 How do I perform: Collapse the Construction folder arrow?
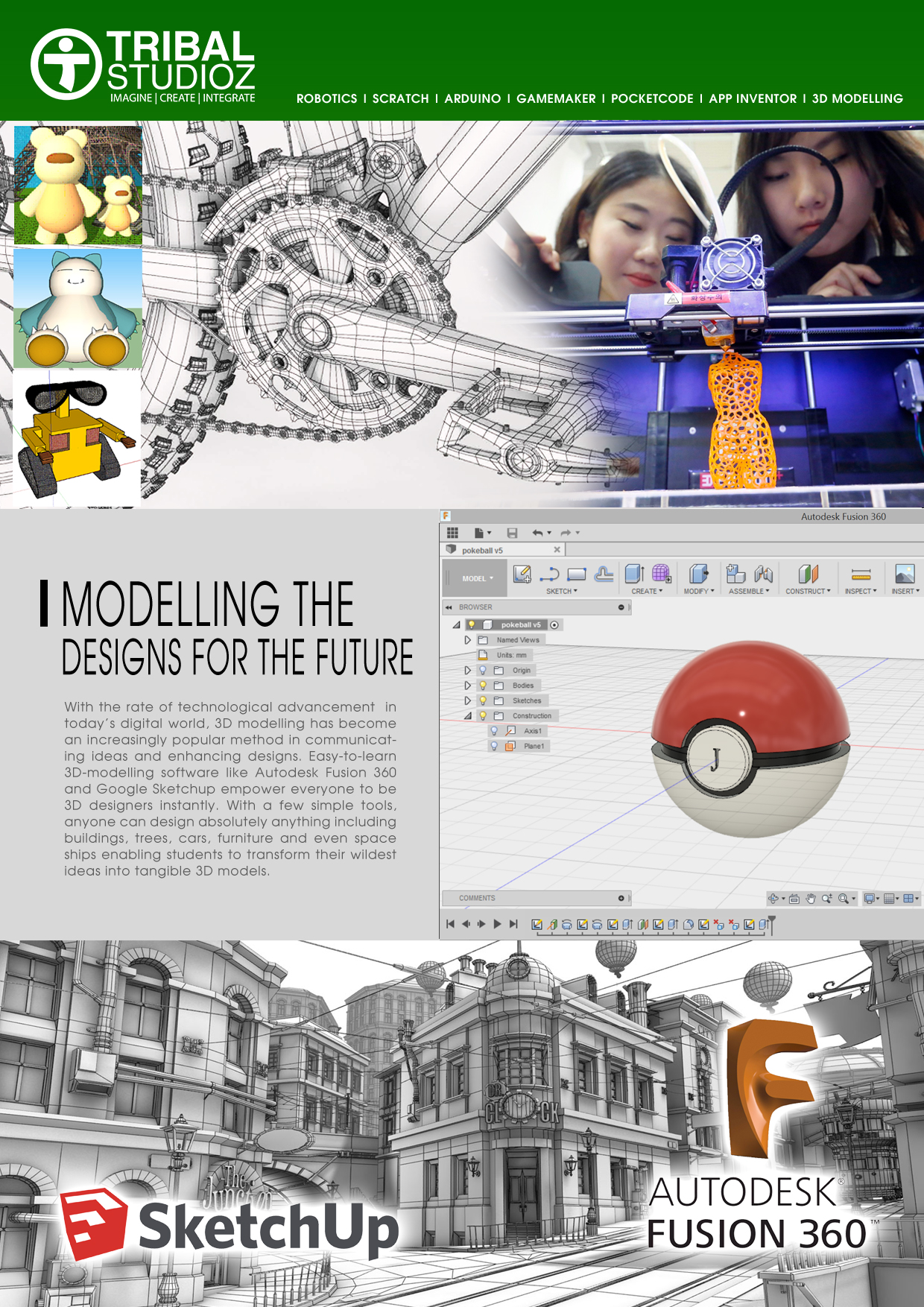tap(468, 716)
